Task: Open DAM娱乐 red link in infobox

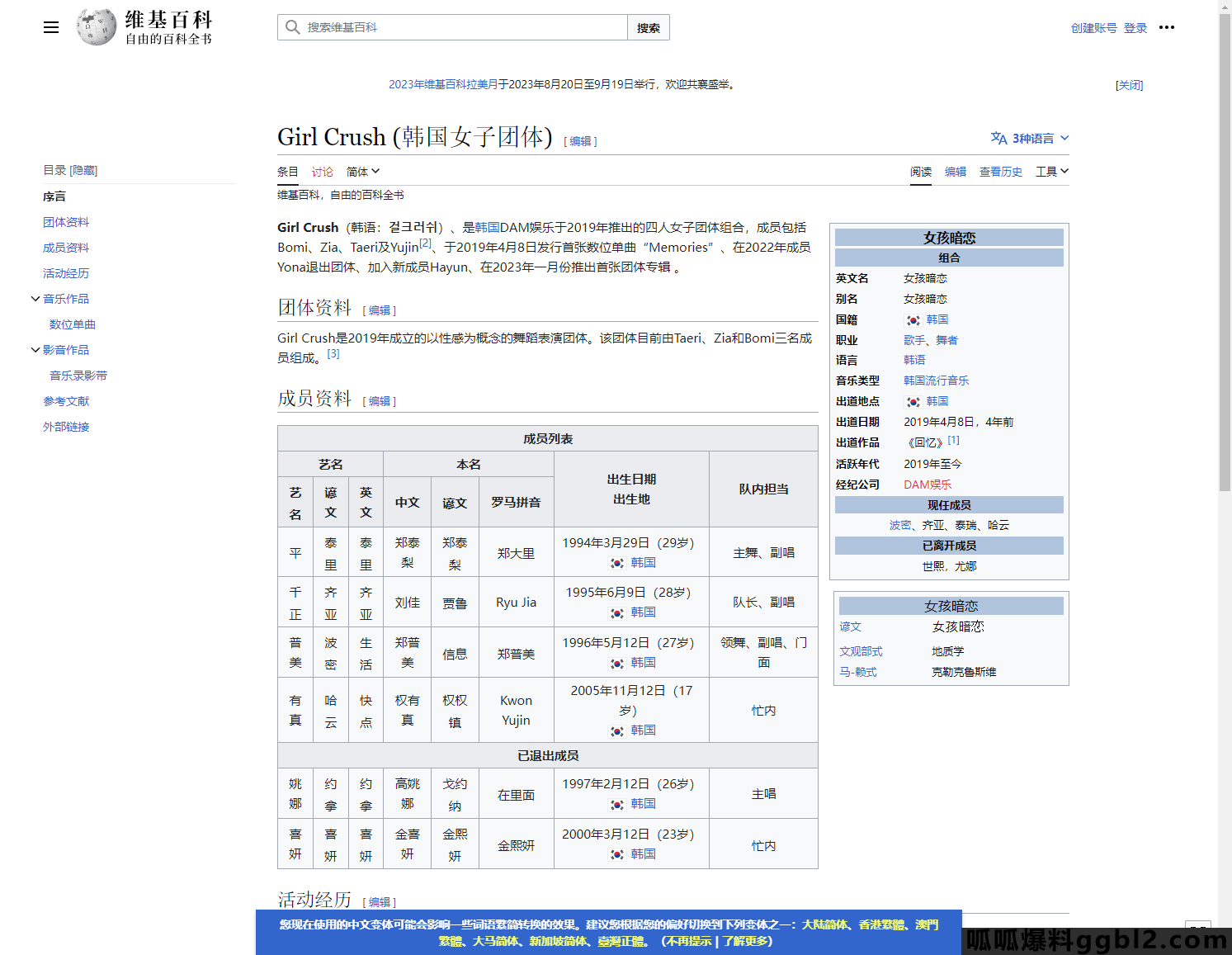Action: tap(928, 485)
